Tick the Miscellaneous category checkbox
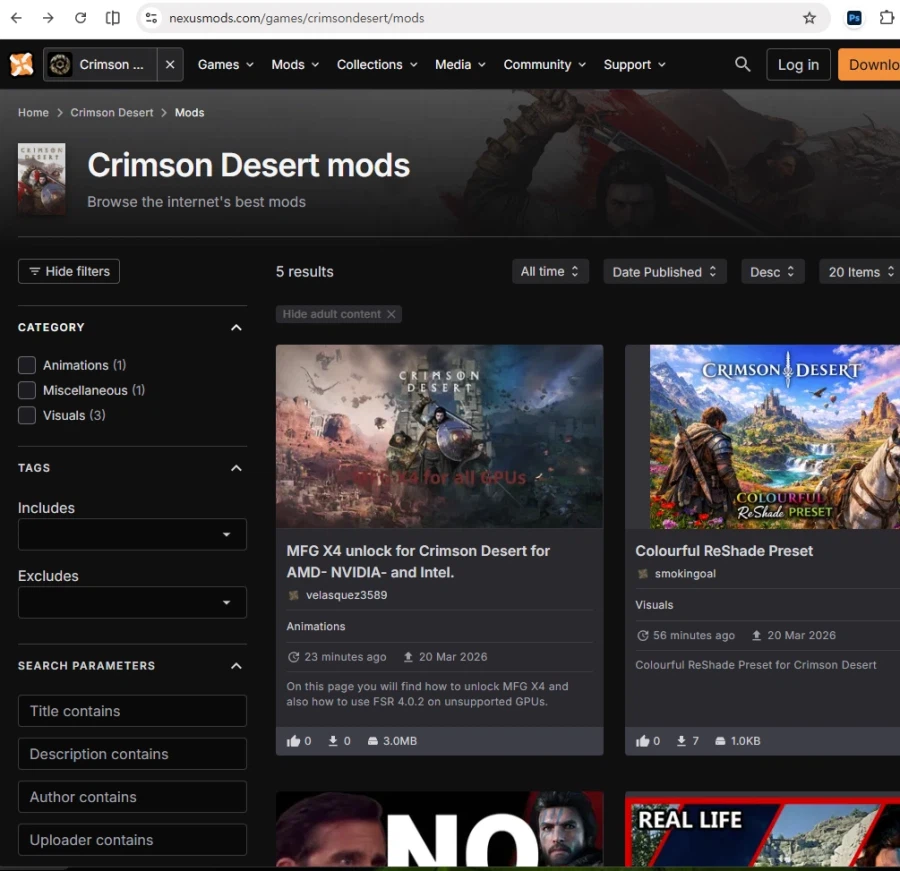Viewport: 900px width, 871px height. [27, 390]
